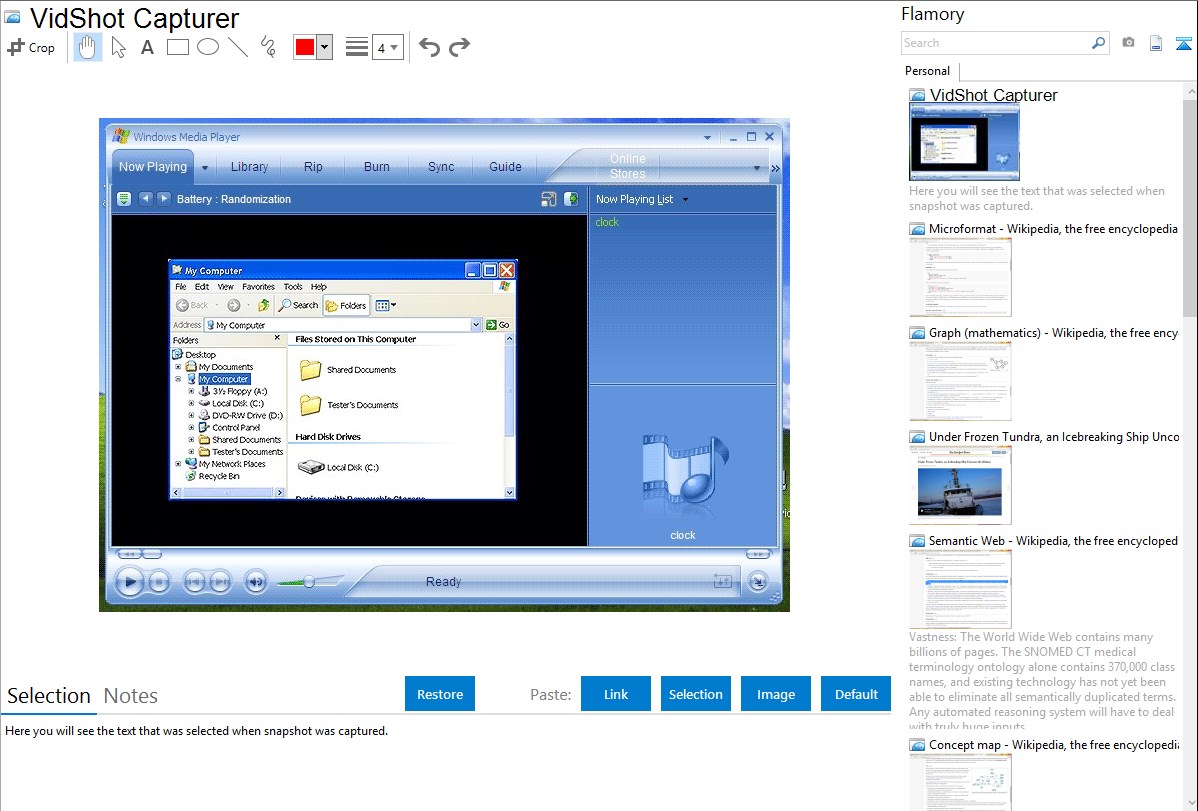Open the Guide tab in Windows Media Player

point(505,167)
